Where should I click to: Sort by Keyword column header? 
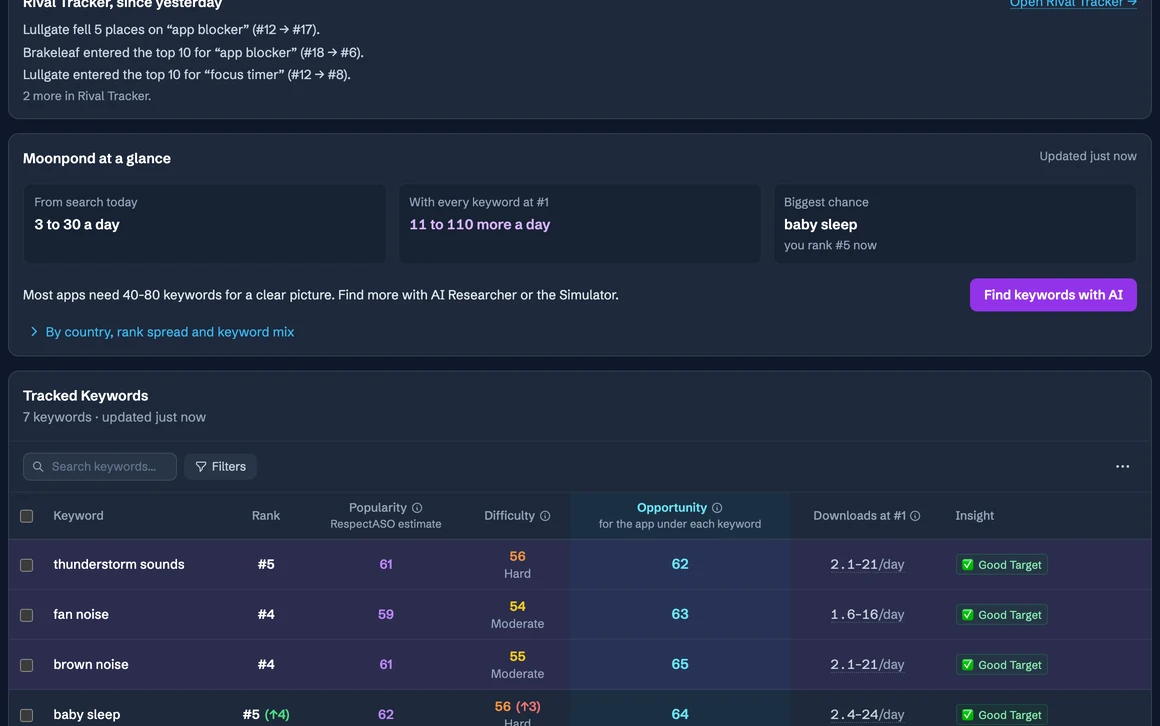pos(78,515)
